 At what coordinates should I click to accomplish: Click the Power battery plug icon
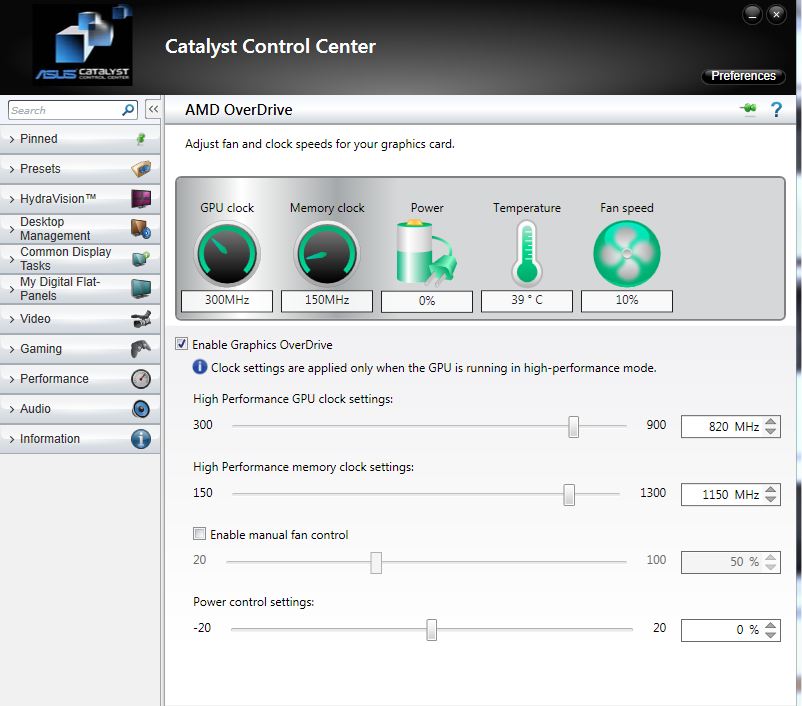tap(426, 253)
